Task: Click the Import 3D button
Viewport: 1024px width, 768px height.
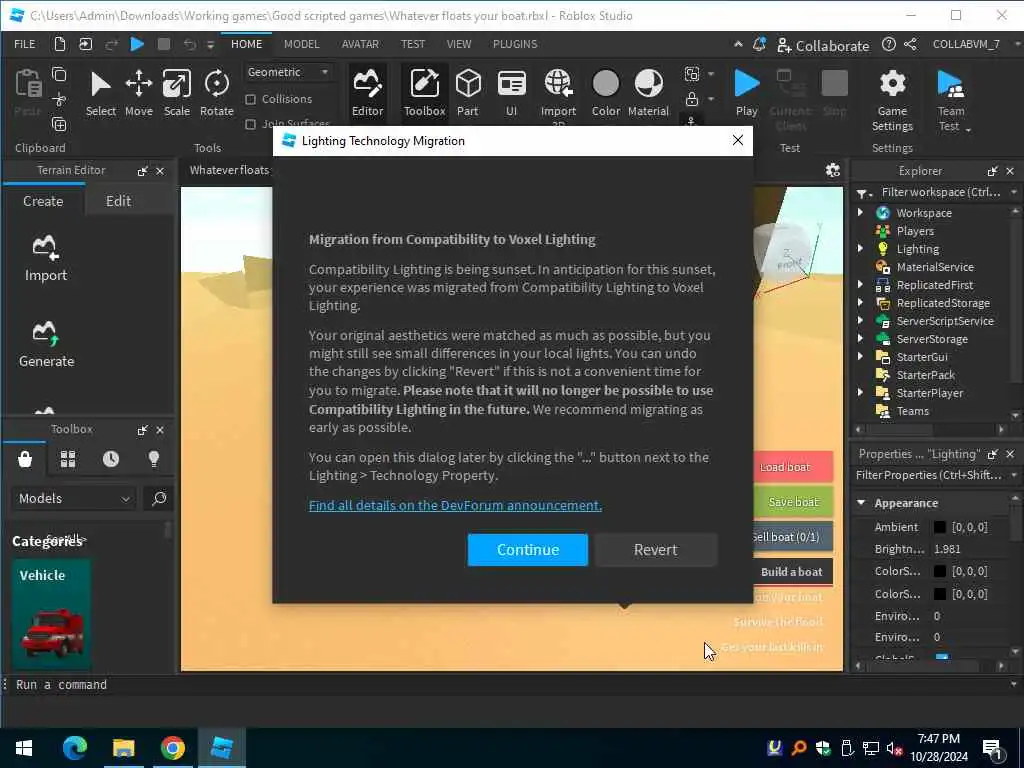Action: pos(558,97)
